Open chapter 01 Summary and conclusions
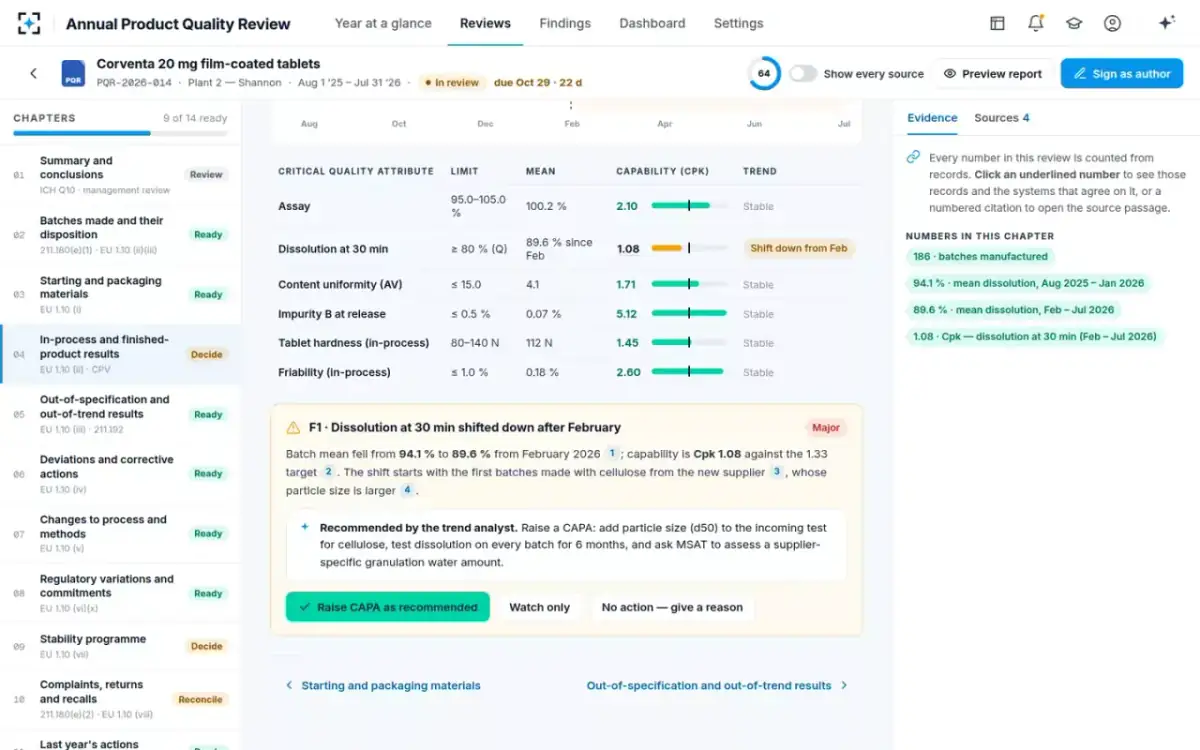Screen dimensions: 1200x750 coord(120,175)
